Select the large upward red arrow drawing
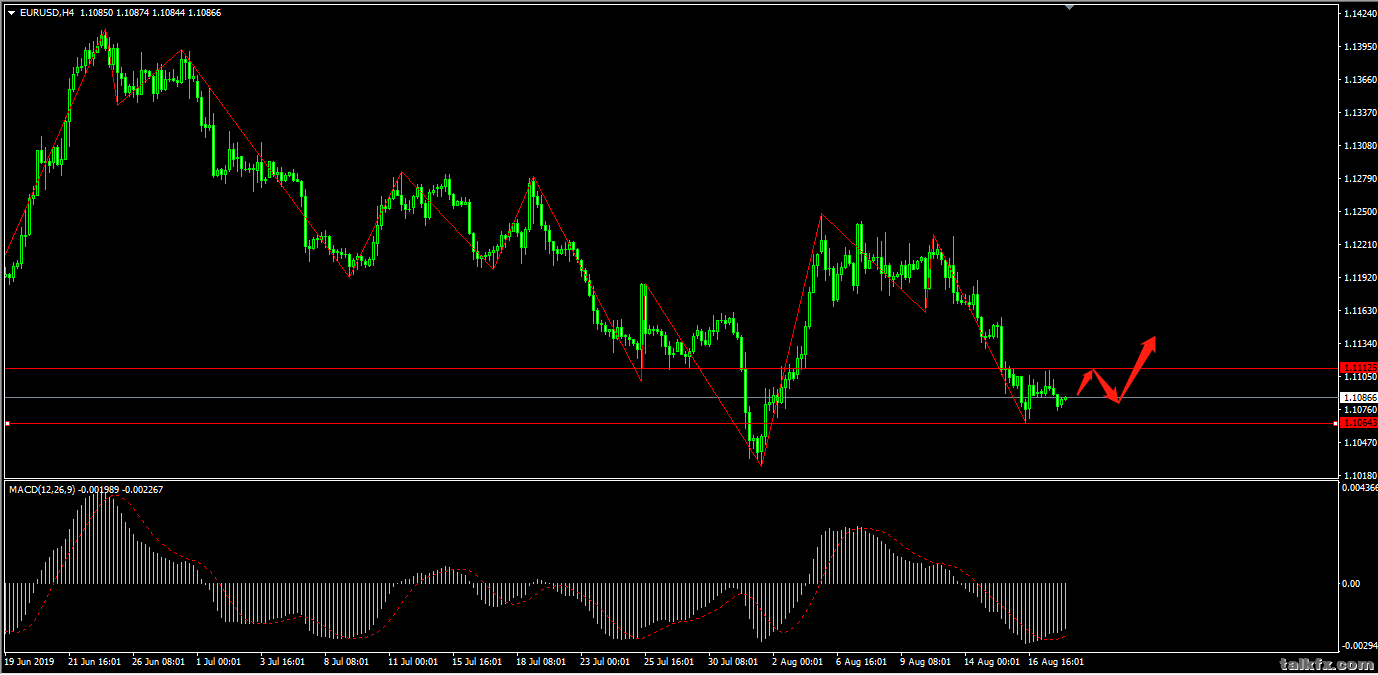 (1138, 368)
